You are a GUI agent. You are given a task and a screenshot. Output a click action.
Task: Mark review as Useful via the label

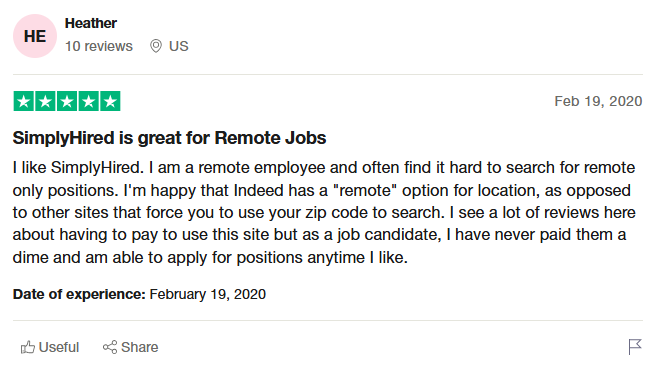[59, 348]
